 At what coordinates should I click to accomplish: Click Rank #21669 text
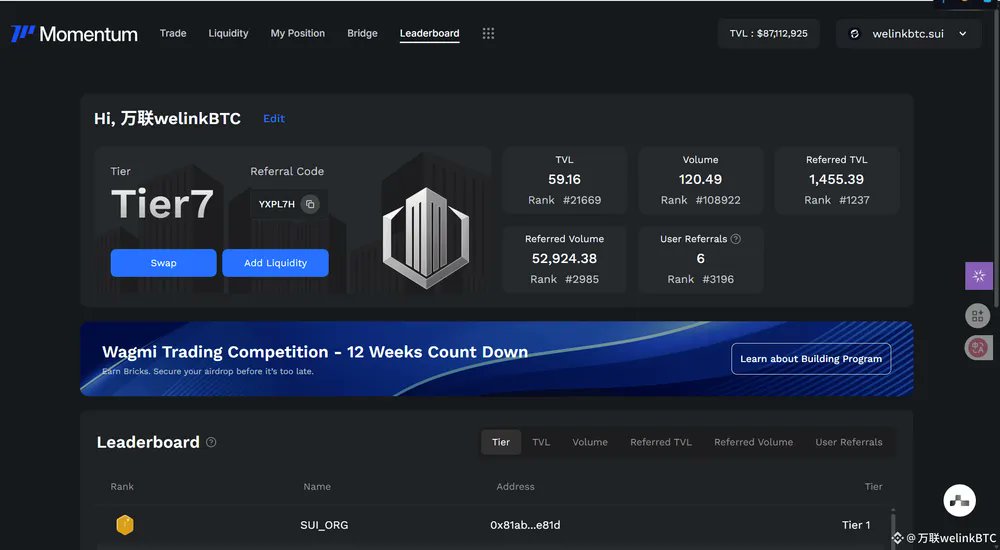564,200
